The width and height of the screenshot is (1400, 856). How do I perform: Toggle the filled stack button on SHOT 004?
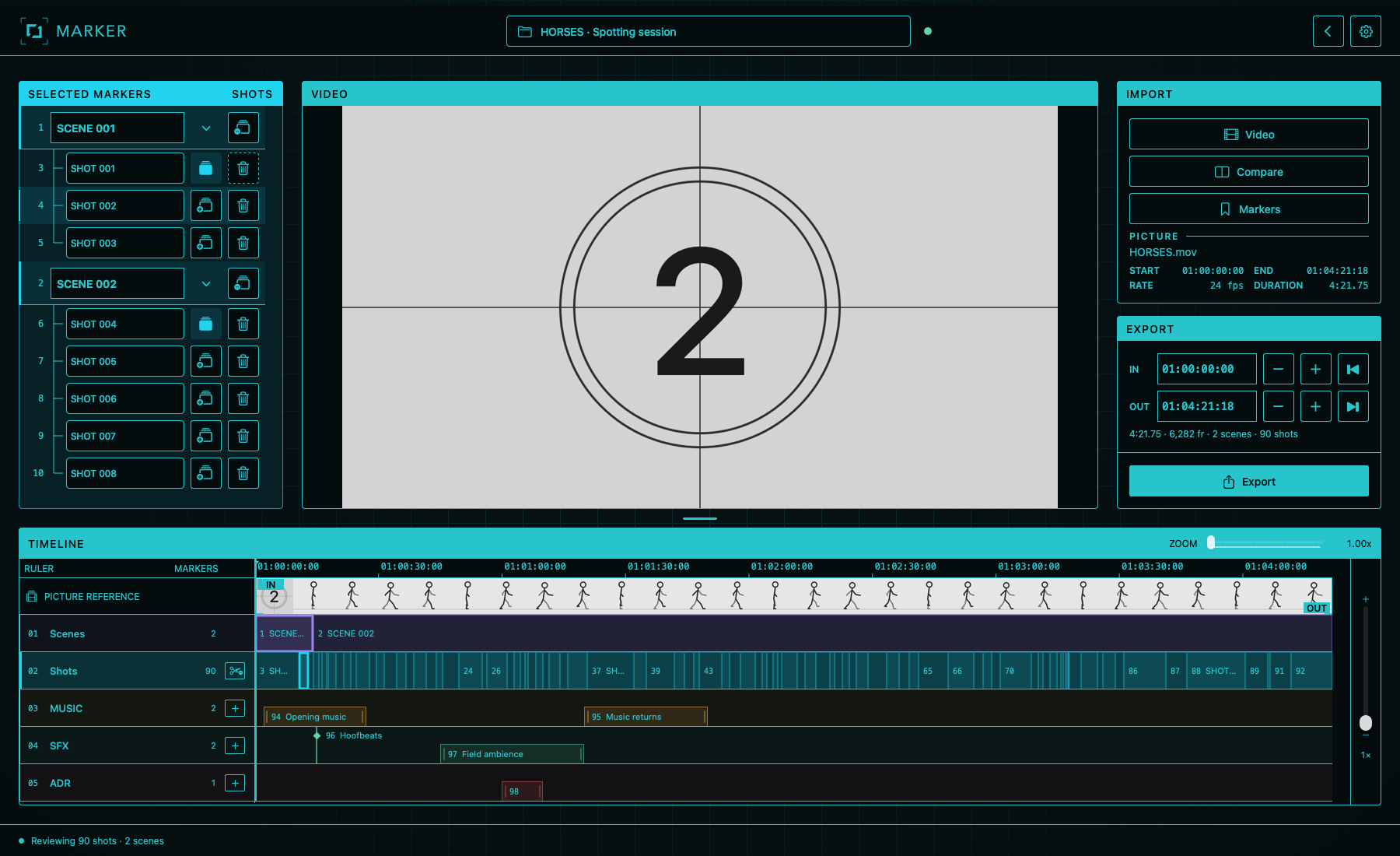[206, 324]
